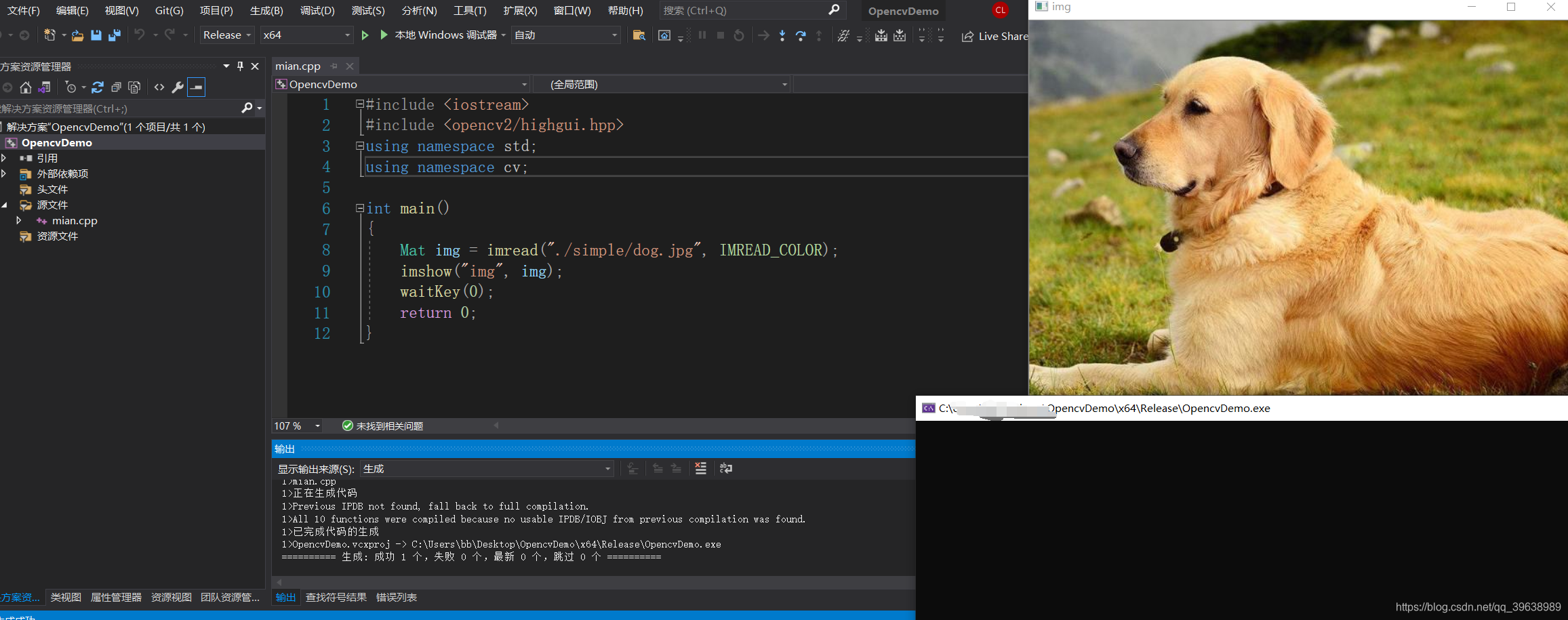Click the Collapse All icon in Solution Explorer
1568x620 pixels.
(116, 87)
